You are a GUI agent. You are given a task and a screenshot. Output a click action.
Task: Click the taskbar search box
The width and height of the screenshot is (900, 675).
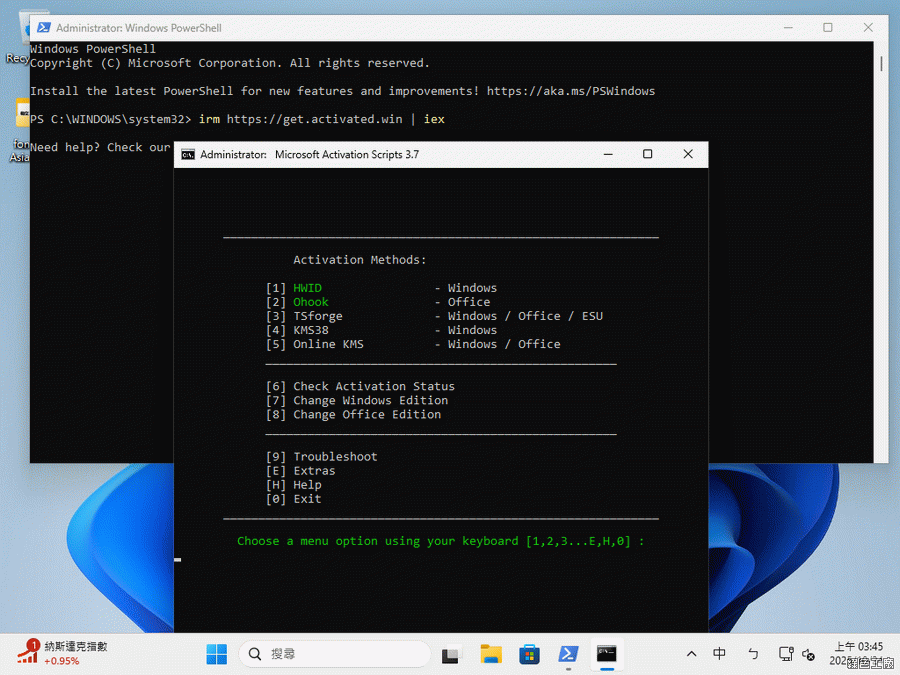point(335,654)
